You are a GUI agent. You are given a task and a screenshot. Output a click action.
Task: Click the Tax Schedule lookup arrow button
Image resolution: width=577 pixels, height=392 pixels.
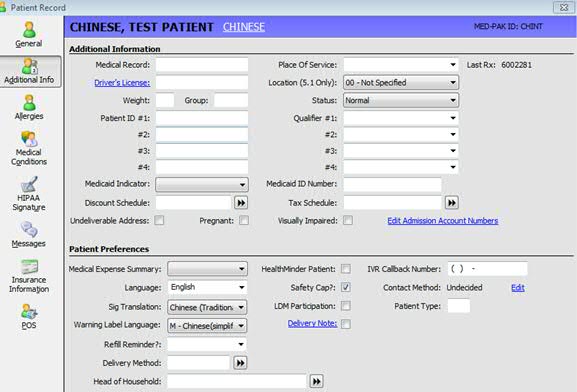pyautogui.click(x=452, y=203)
